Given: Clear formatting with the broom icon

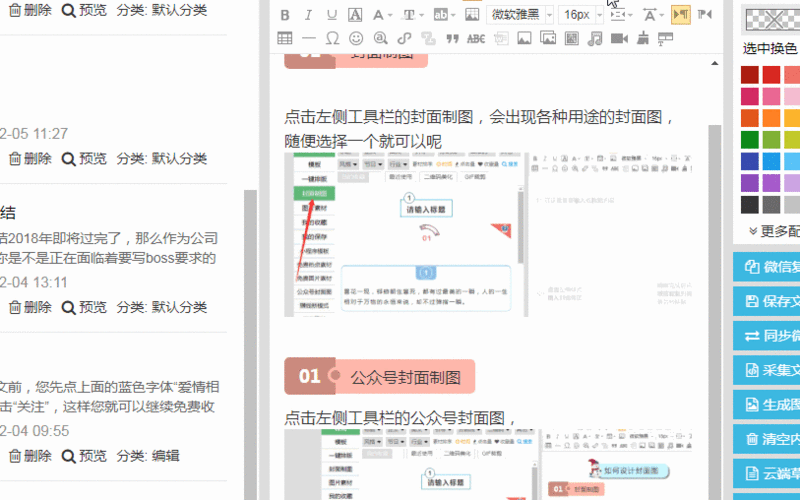Looking at the screenshot, I should (x=643, y=38).
